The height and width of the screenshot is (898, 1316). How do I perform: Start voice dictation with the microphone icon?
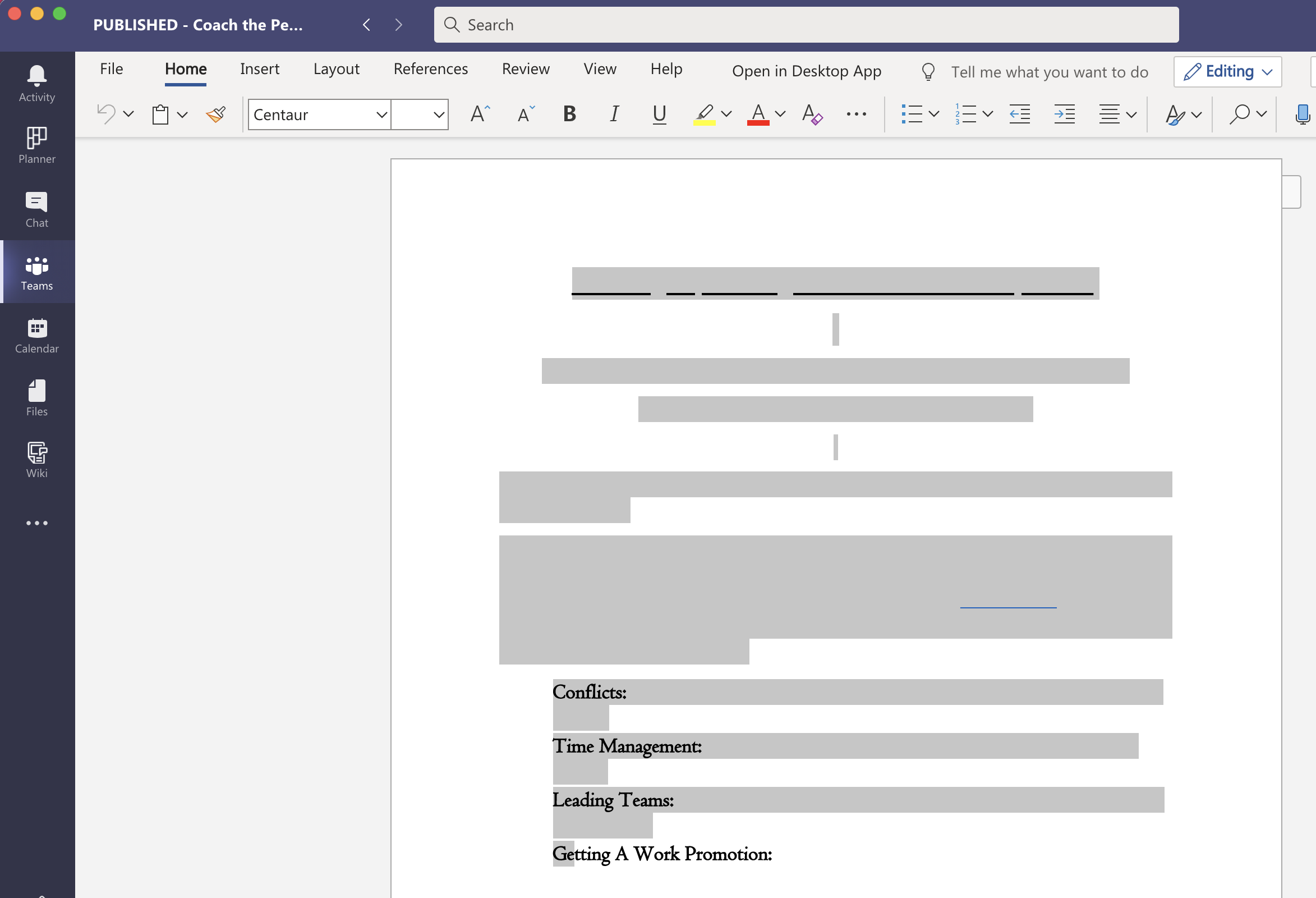(x=1303, y=114)
